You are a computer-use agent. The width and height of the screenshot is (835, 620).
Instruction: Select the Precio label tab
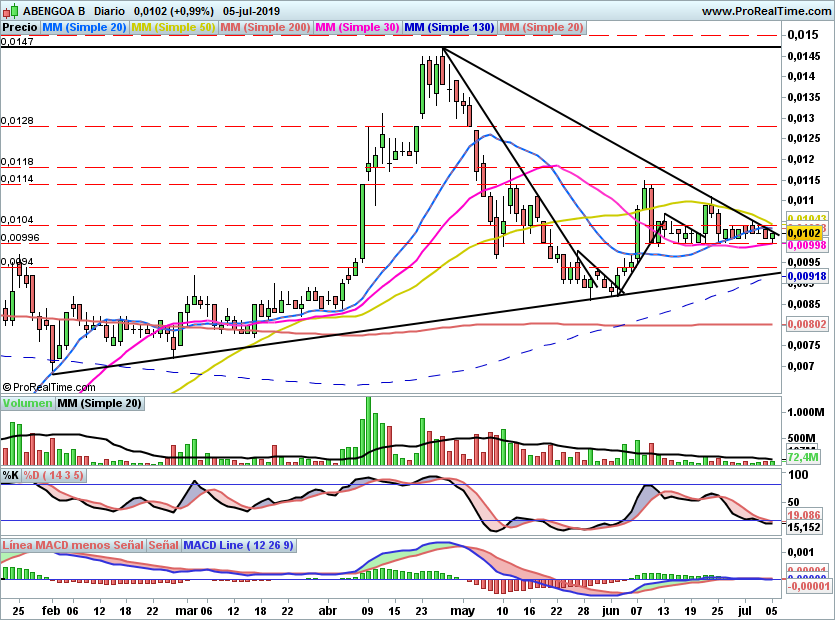(20, 28)
